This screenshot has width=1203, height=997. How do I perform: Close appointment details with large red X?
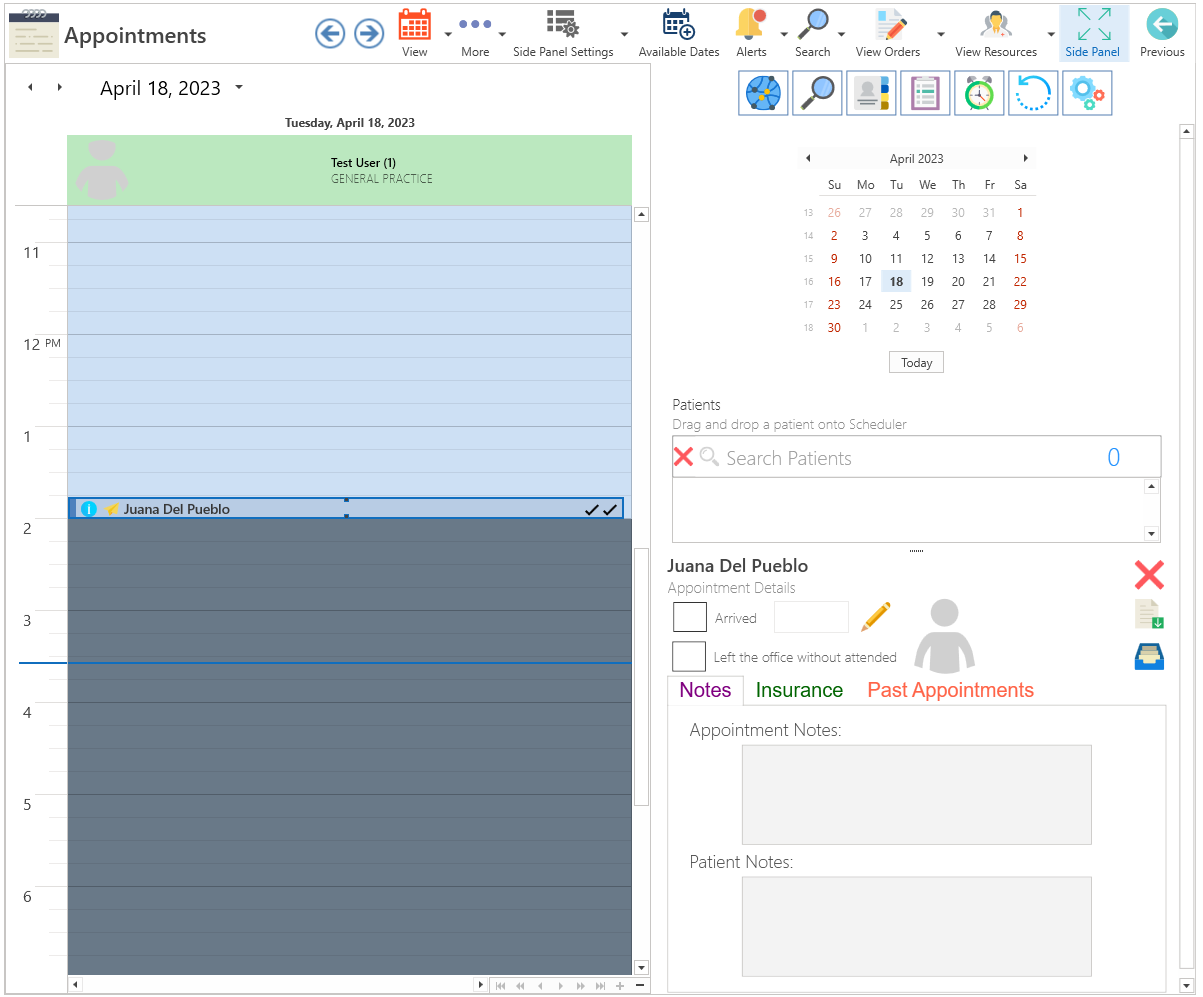1149,575
